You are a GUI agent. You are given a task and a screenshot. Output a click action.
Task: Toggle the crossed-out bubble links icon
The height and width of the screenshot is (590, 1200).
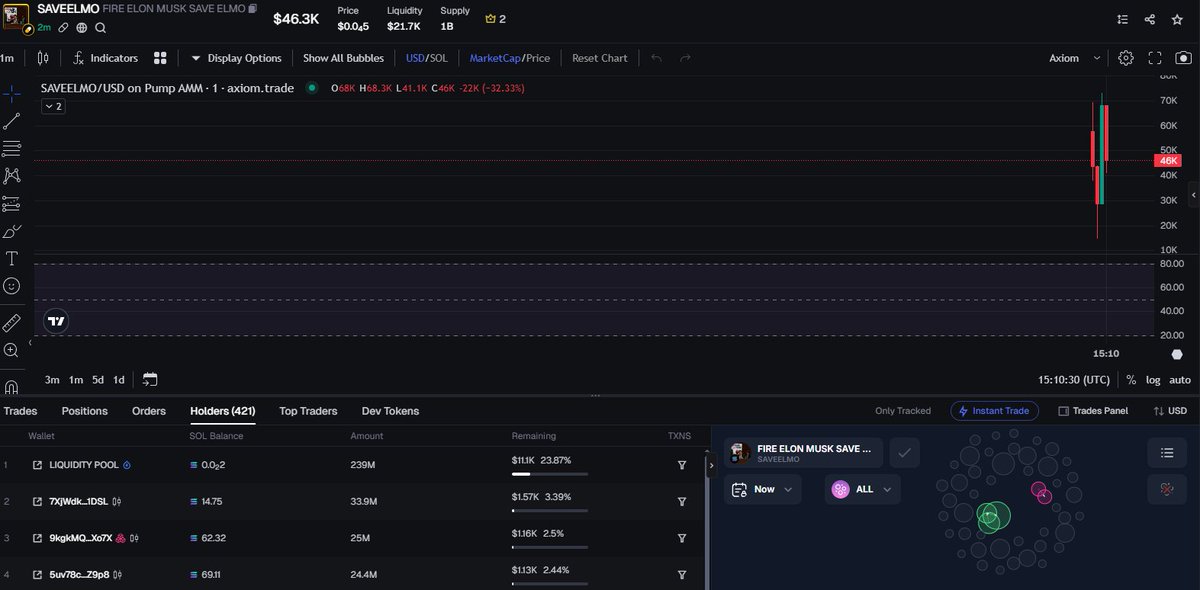coord(1167,489)
